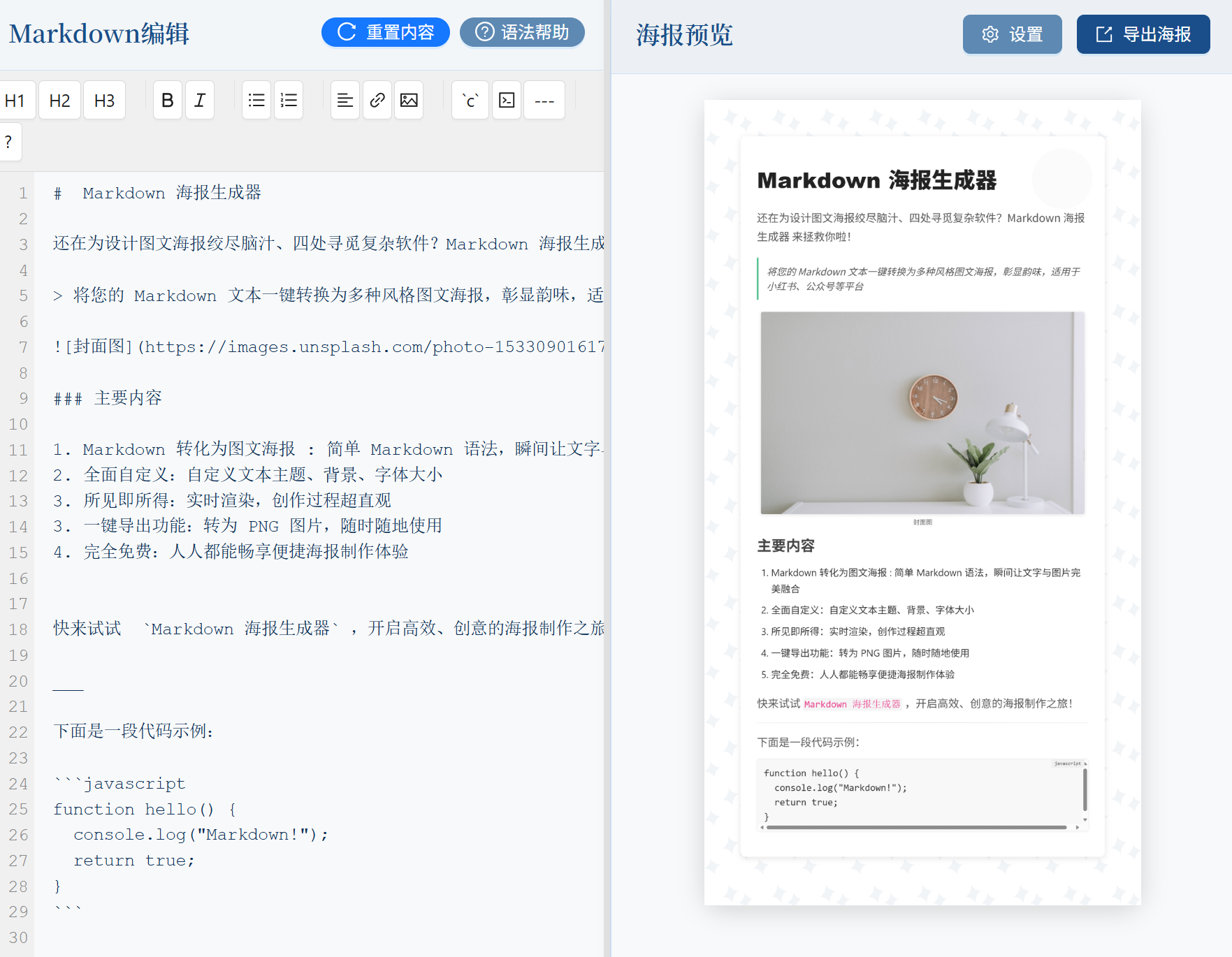1232x957 pixels.
Task: Click the Markdown编辑 panel title
Action: pos(99,34)
